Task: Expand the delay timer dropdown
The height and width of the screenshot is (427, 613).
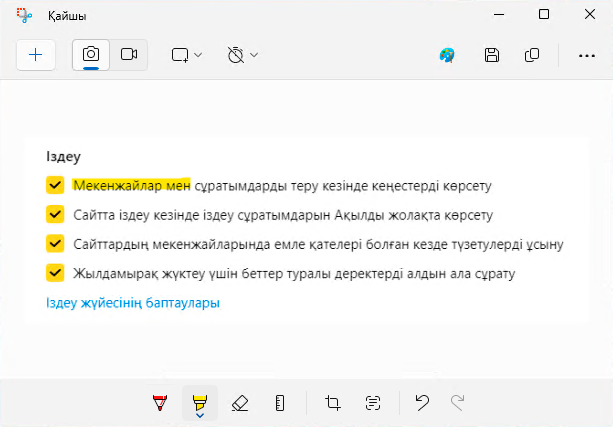Action: (243, 55)
